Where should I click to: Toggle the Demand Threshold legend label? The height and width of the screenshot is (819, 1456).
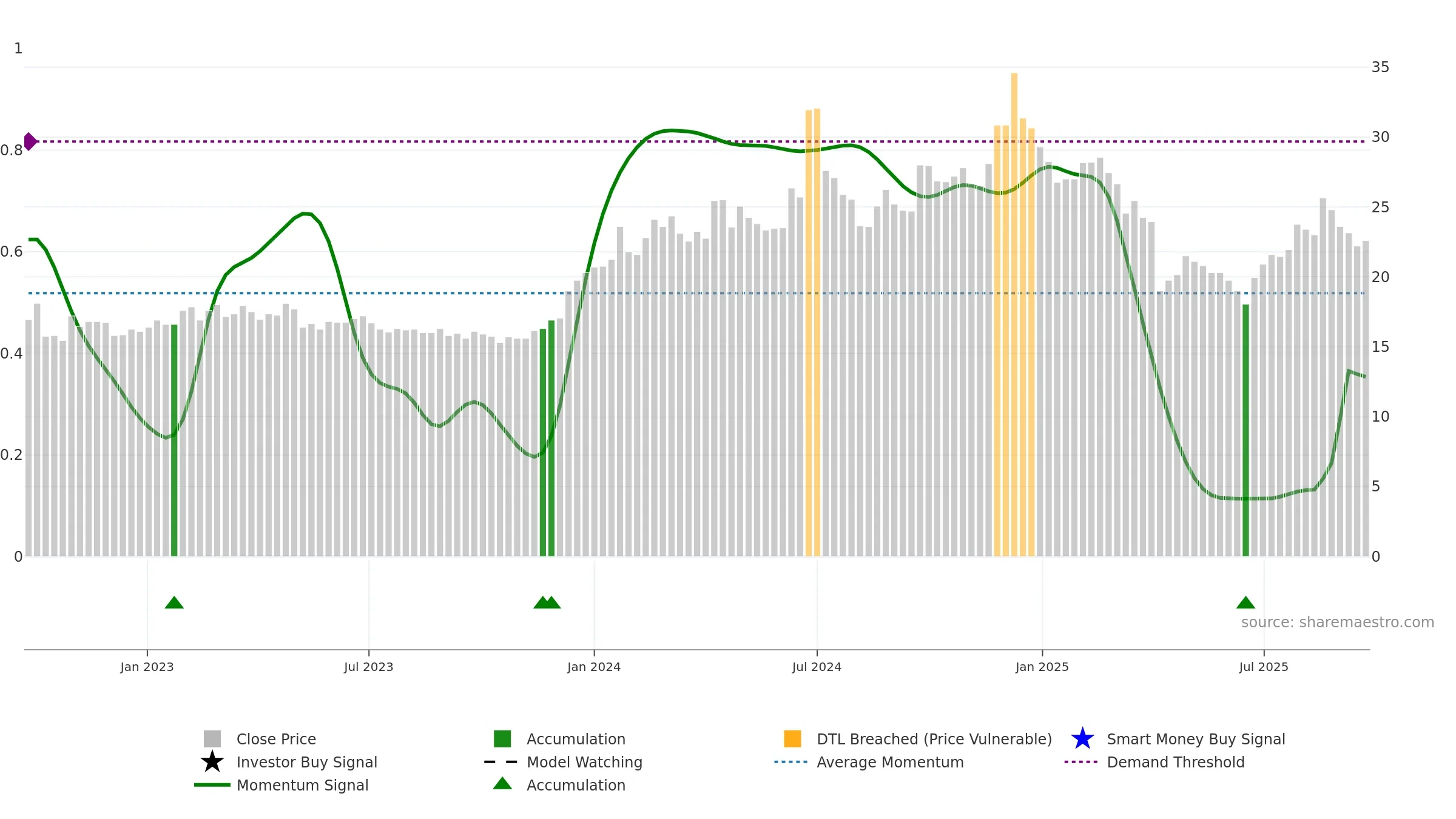click(x=1176, y=762)
